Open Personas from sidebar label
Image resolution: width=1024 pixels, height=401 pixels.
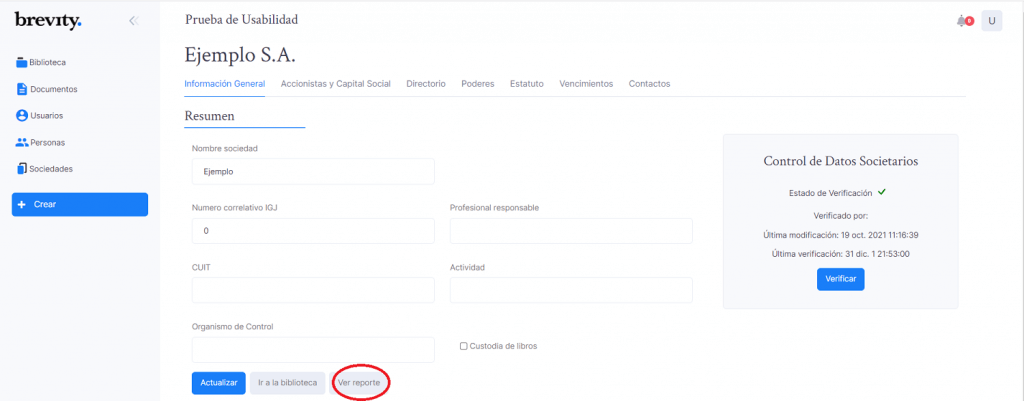coord(48,142)
